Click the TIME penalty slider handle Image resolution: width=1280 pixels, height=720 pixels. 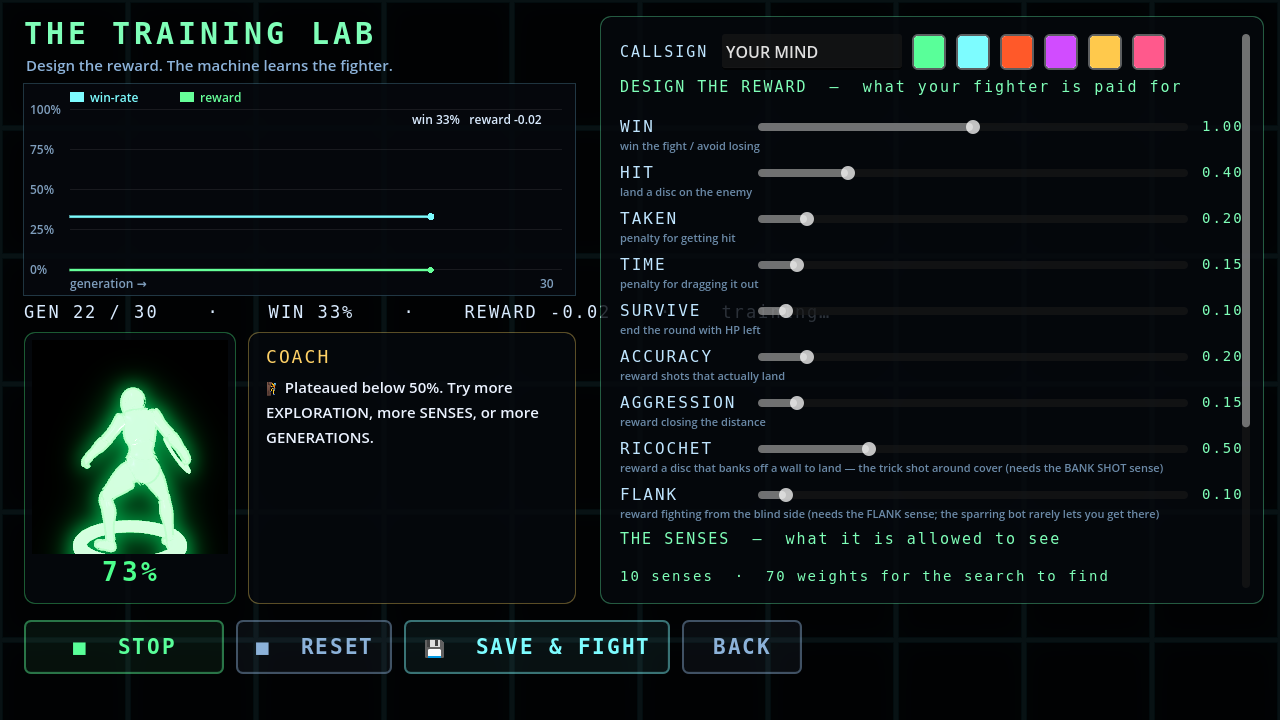797,265
